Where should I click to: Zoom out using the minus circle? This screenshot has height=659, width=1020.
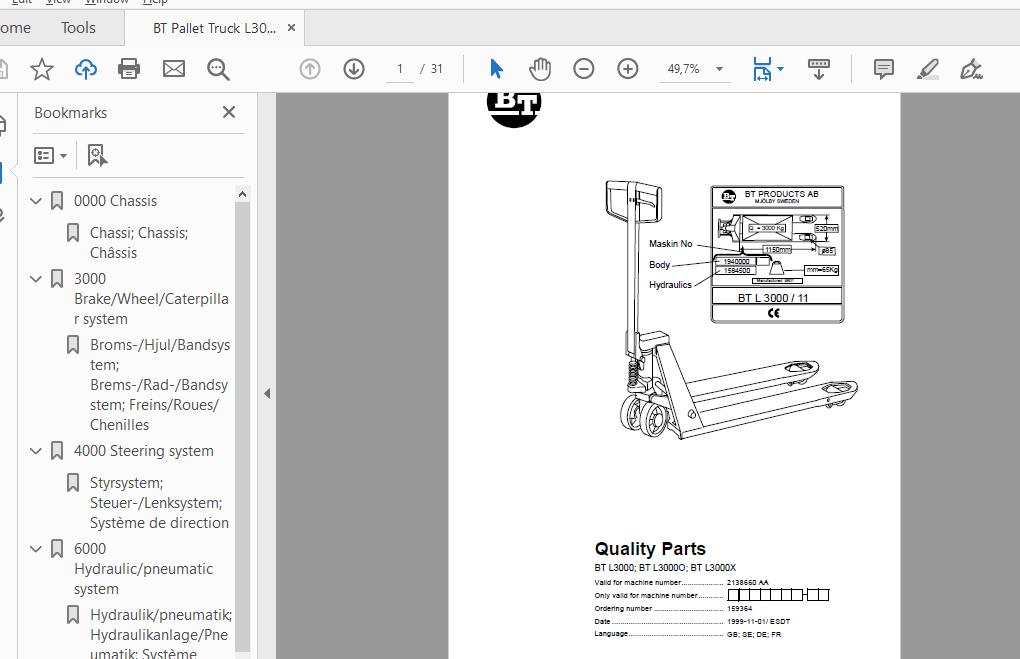pyautogui.click(x=584, y=69)
